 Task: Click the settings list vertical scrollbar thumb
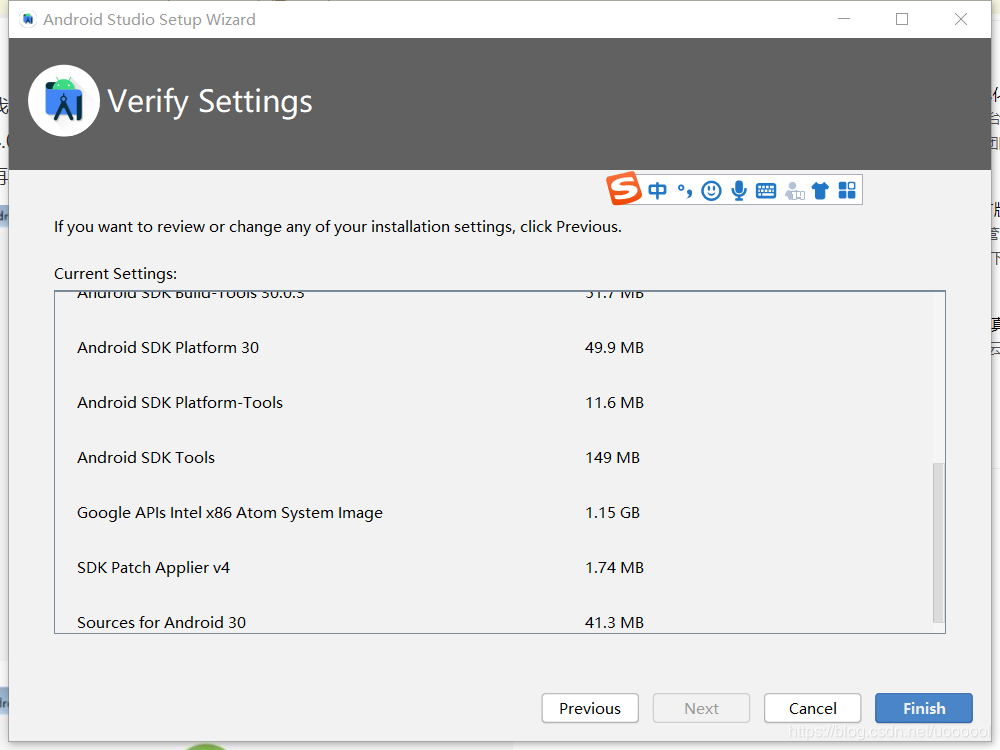[938, 542]
